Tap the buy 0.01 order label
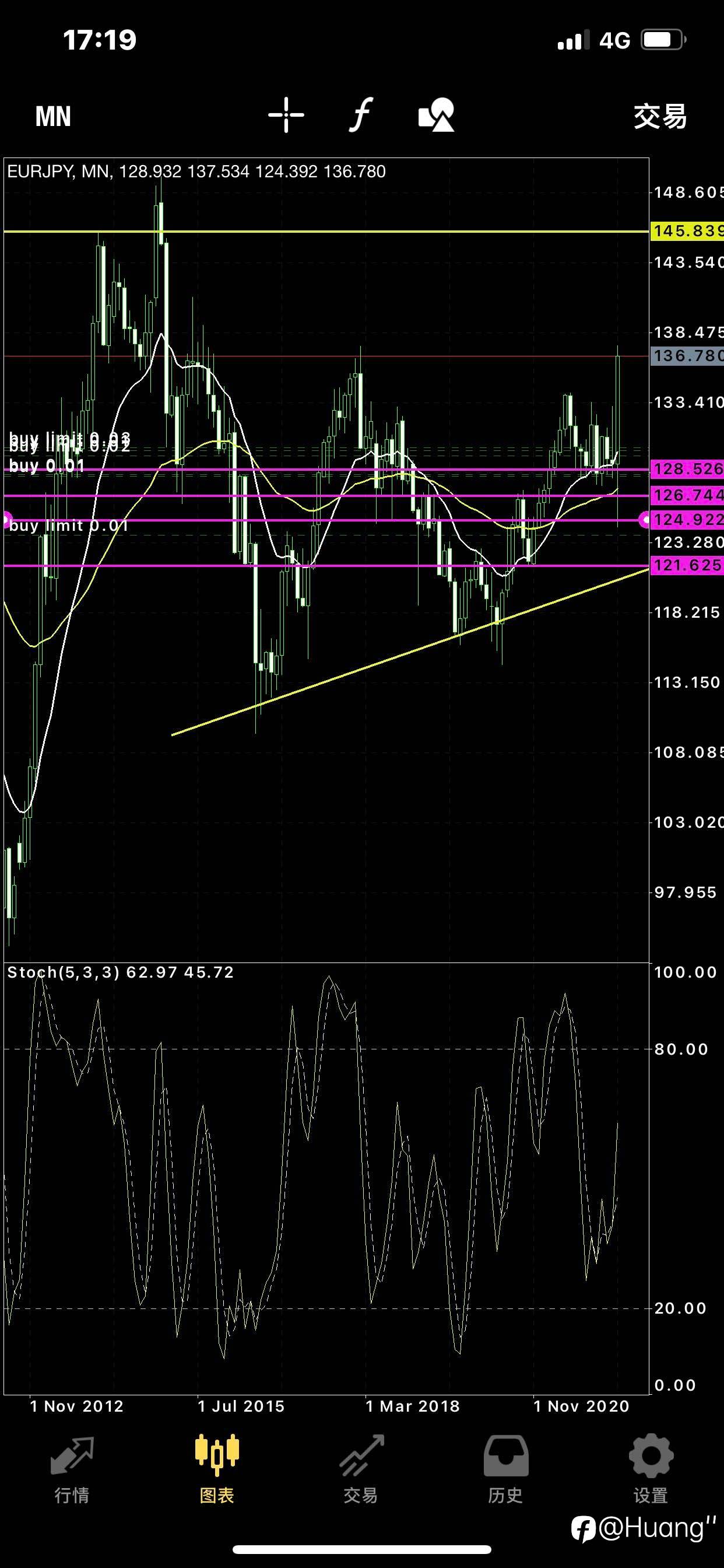This screenshot has width=724, height=1568. (47, 466)
